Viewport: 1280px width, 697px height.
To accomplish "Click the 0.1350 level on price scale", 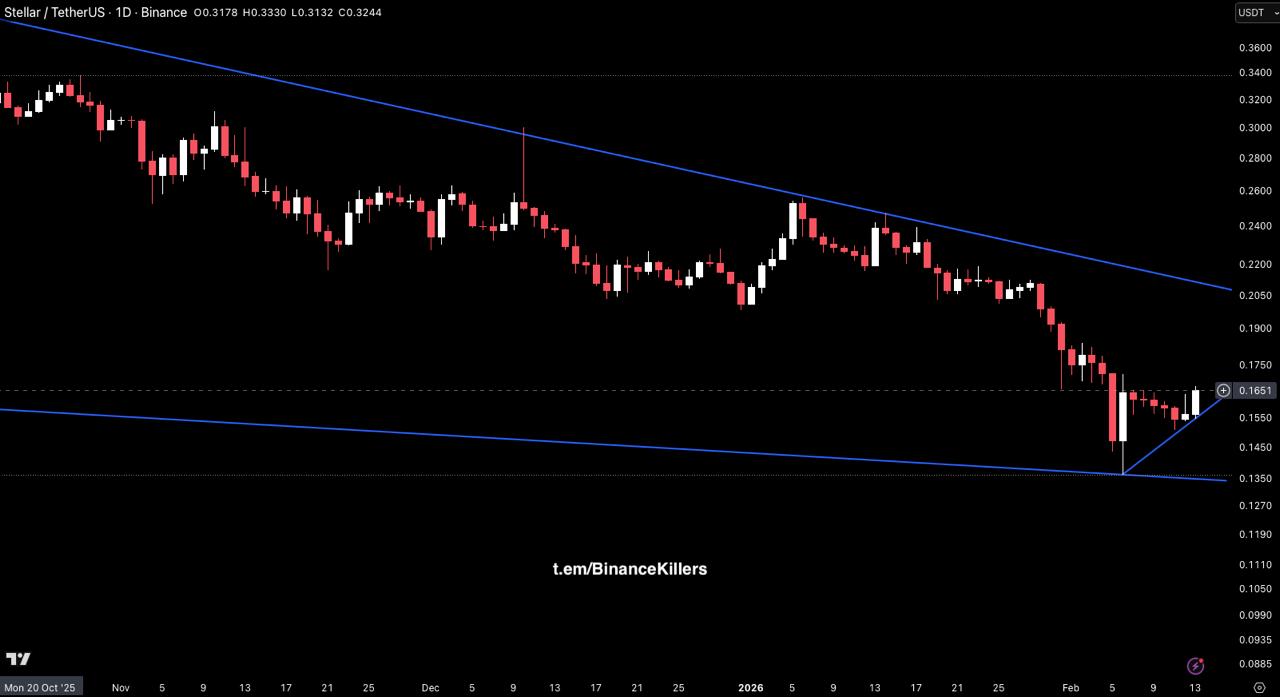I will (1255, 479).
